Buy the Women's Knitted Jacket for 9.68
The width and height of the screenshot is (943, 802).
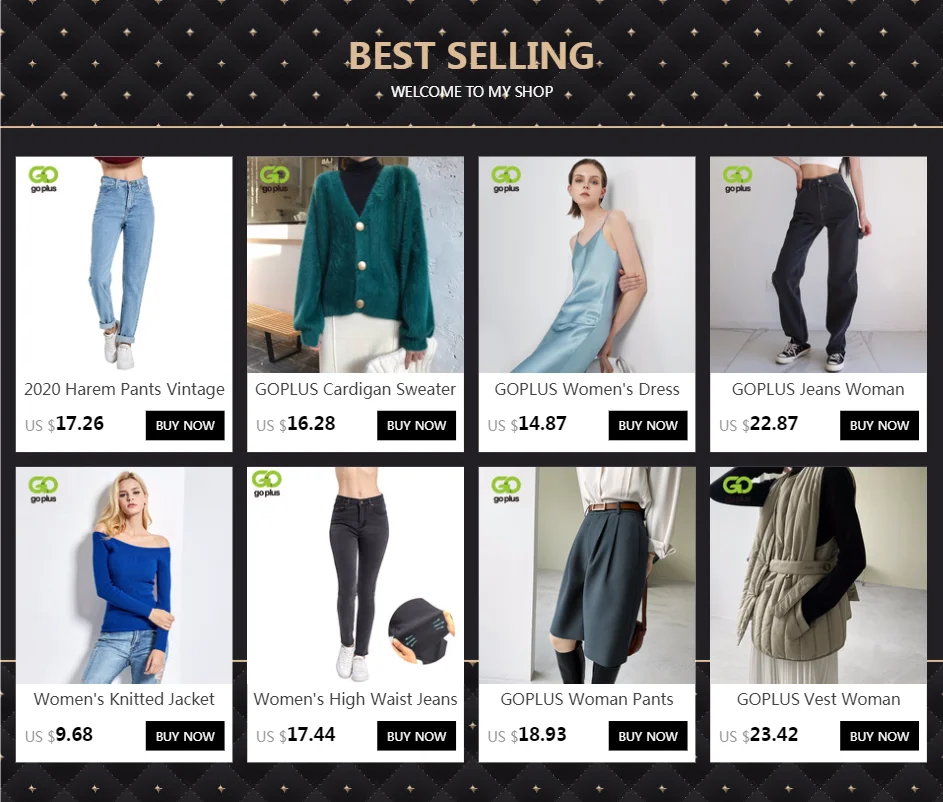pos(185,736)
